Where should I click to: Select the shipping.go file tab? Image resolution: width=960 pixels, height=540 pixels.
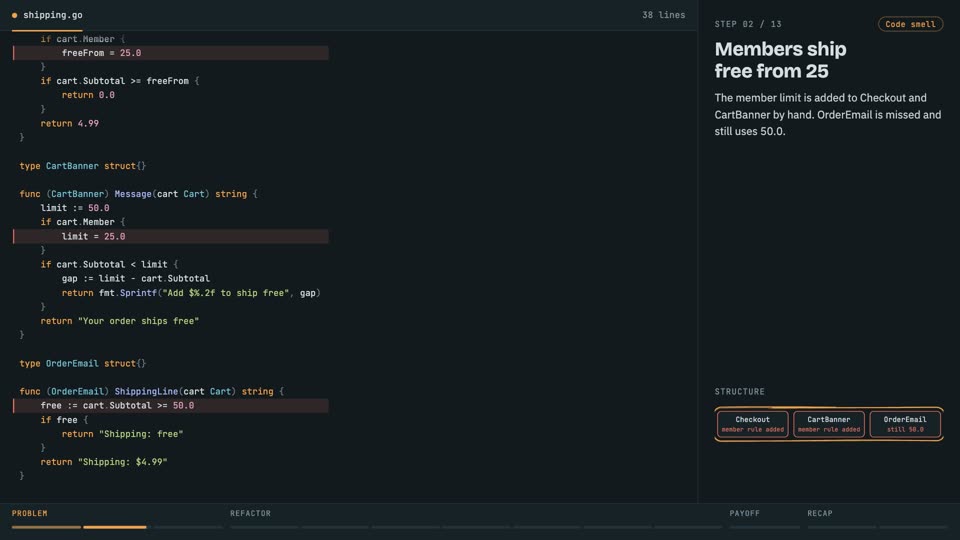(x=47, y=15)
